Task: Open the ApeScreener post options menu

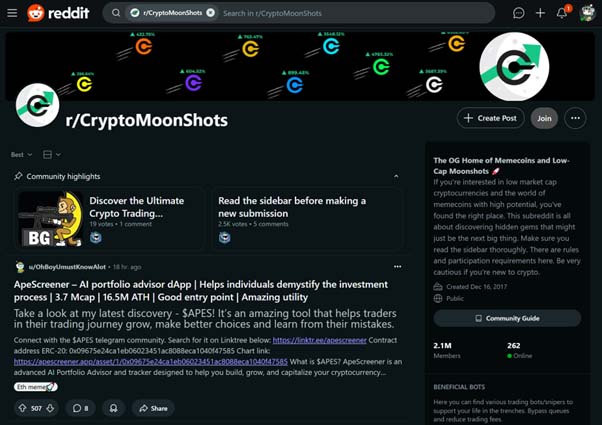Action: coord(397,266)
